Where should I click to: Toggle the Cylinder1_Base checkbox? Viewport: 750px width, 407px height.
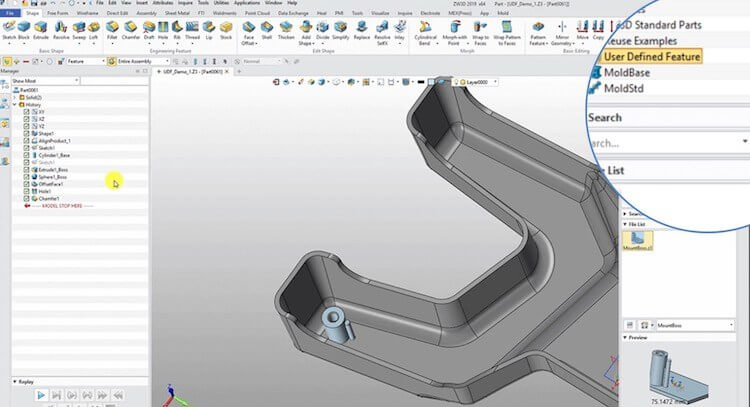(27, 155)
